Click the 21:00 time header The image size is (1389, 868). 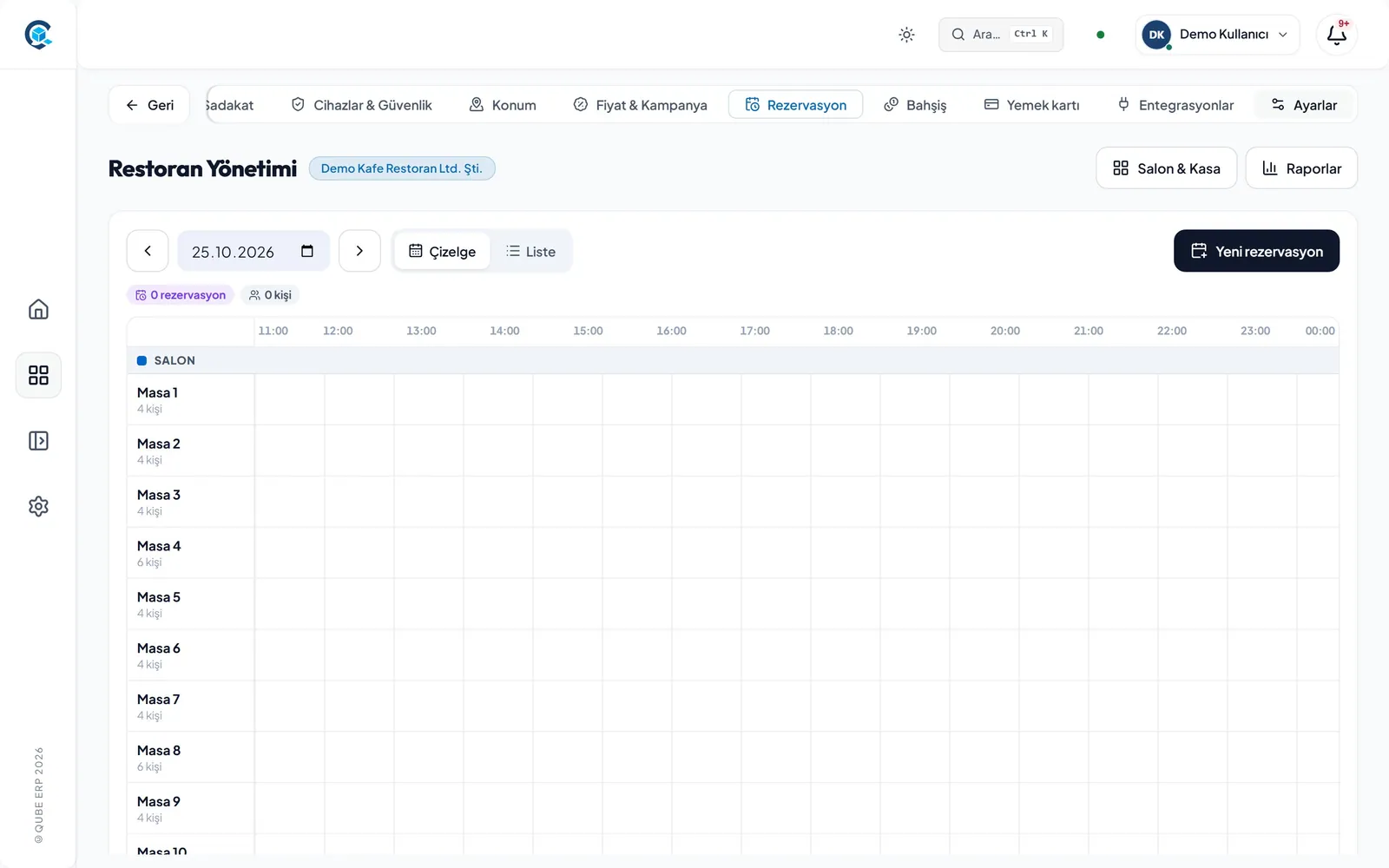pyautogui.click(x=1088, y=331)
